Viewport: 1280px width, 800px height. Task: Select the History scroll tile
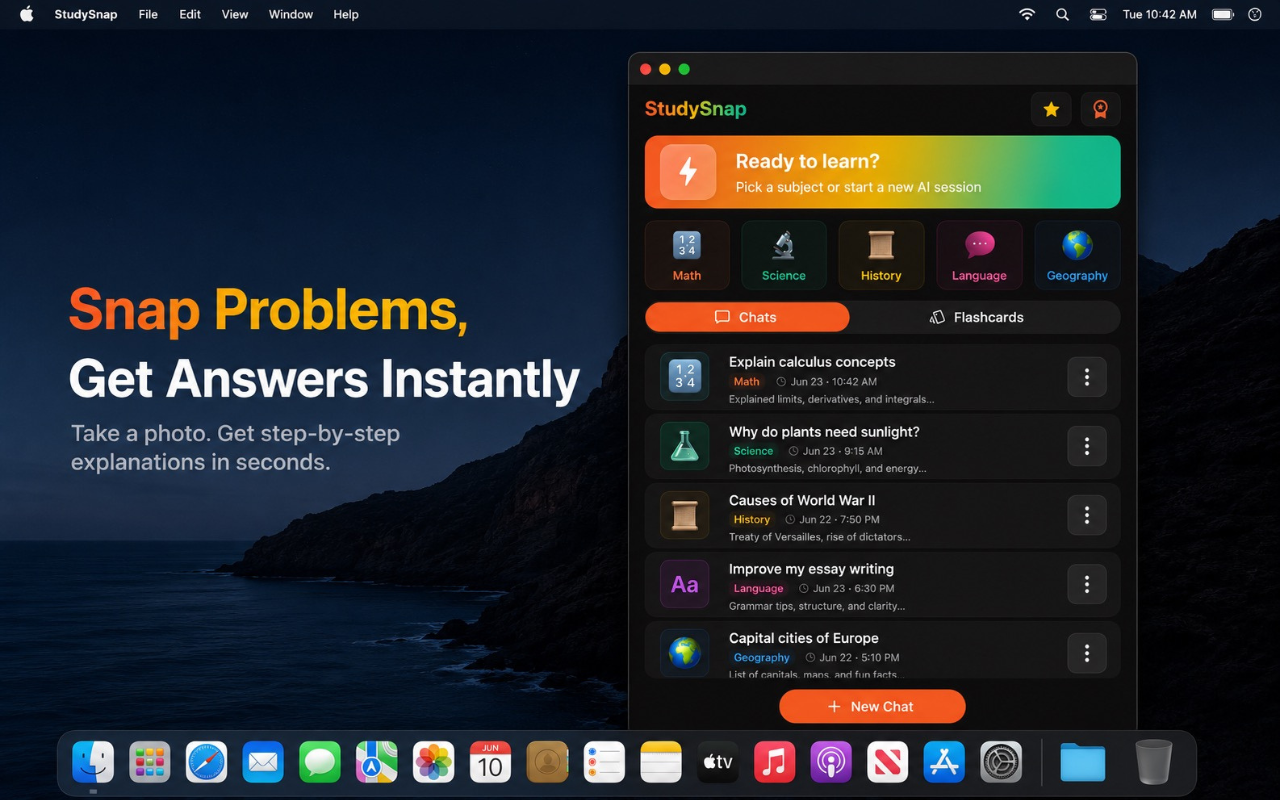[881, 255]
